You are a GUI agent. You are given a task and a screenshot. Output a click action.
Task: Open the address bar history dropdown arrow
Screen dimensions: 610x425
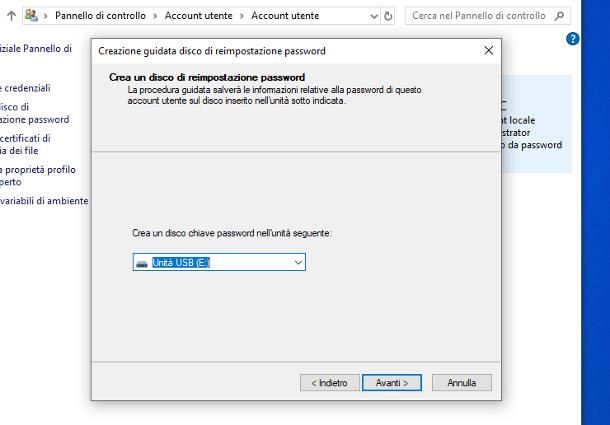click(374, 16)
